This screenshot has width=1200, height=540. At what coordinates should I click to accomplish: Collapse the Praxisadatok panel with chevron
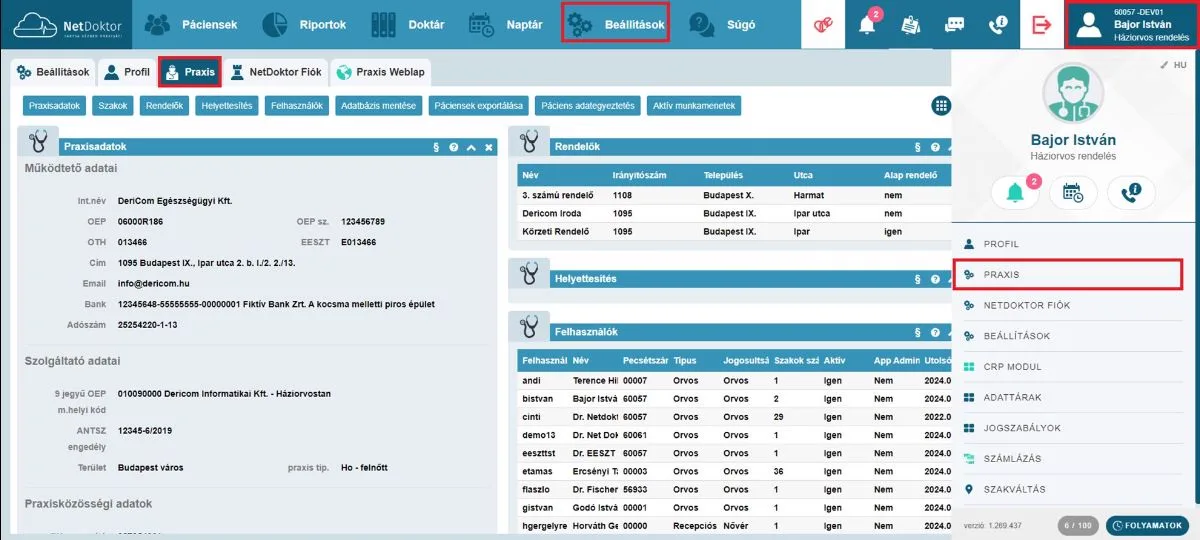pos(471,147)
